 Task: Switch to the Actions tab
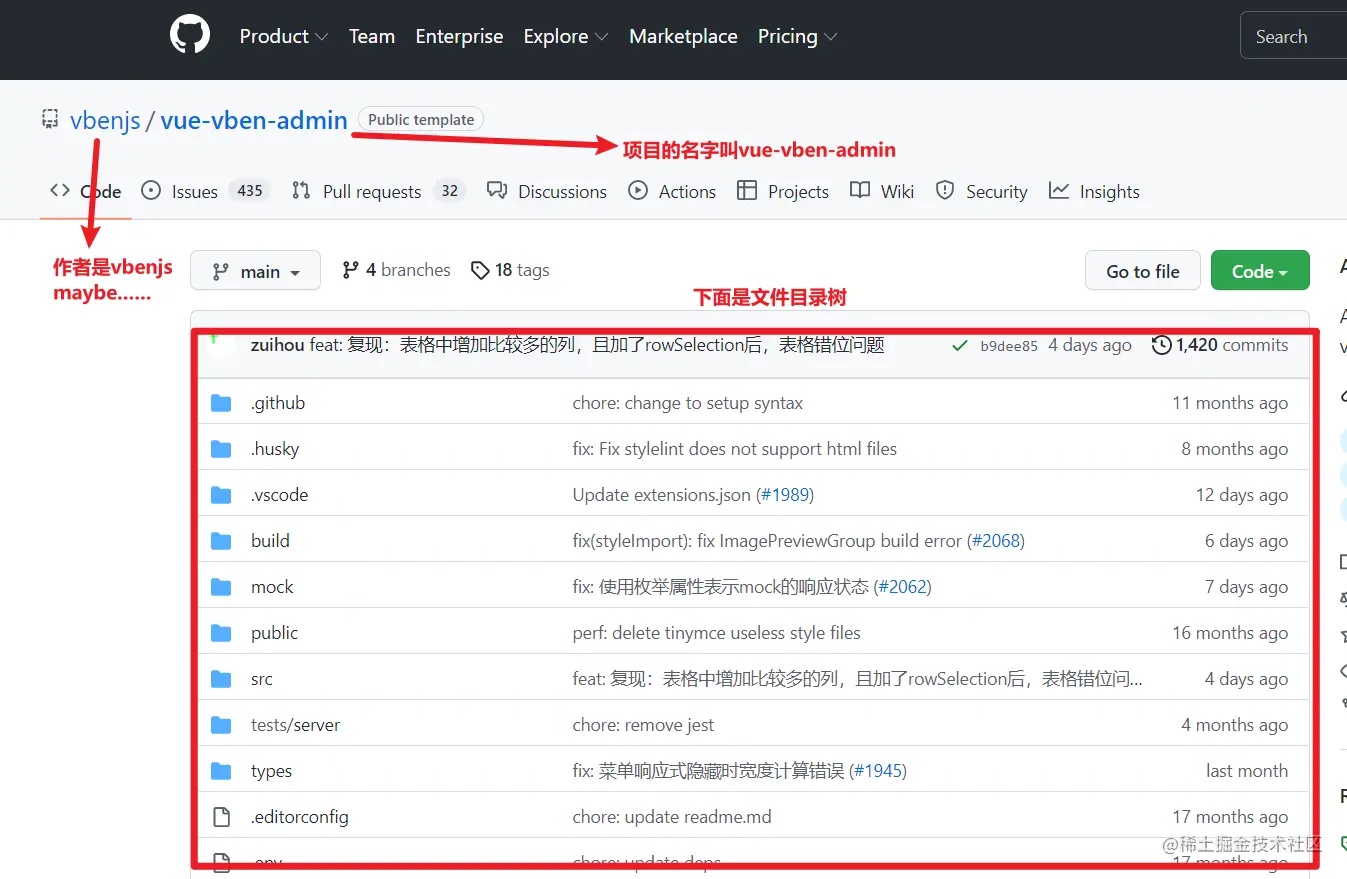click(672, 191)
